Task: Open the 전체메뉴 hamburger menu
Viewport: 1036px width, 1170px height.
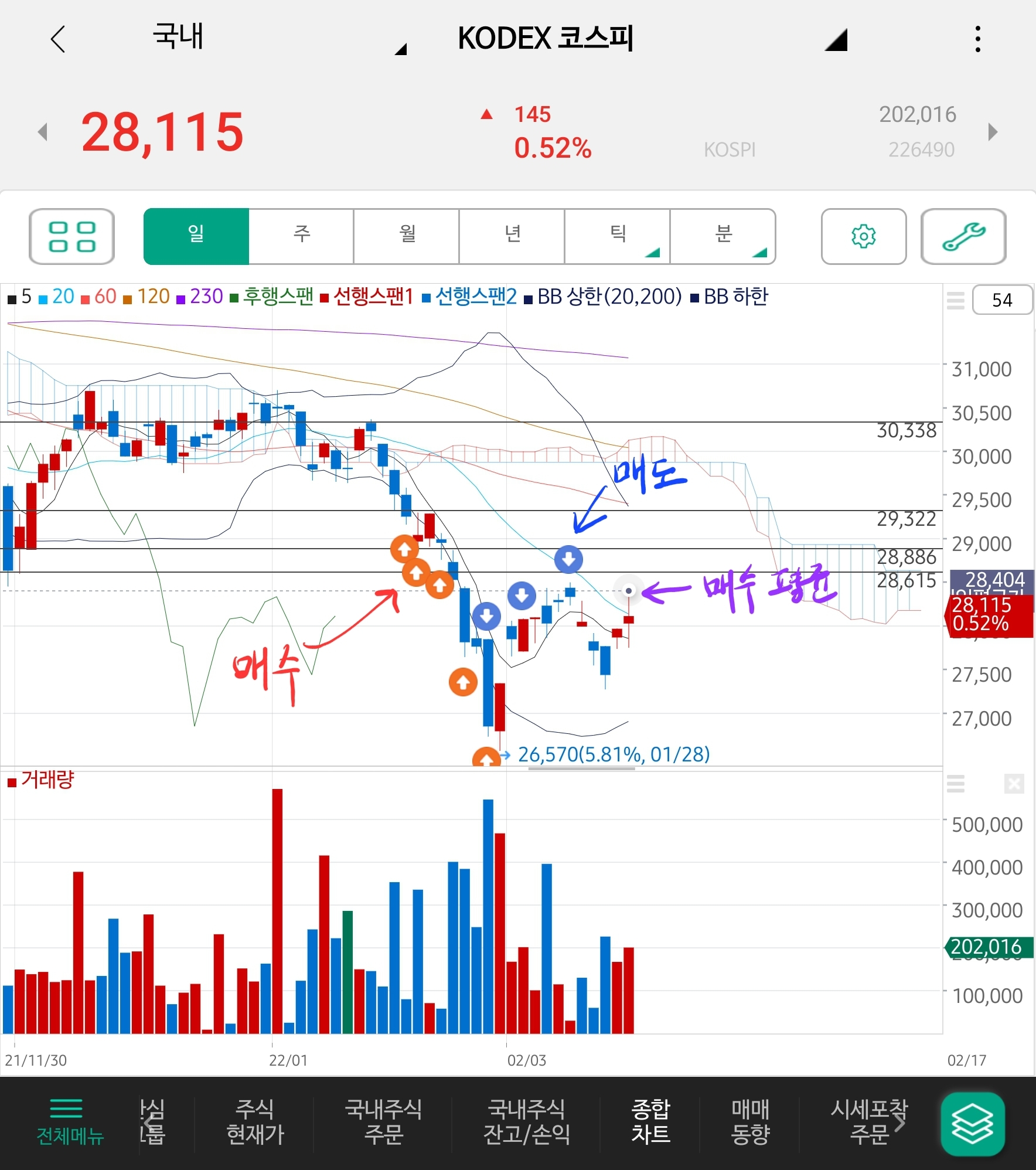Action: tap(70, 1123)
